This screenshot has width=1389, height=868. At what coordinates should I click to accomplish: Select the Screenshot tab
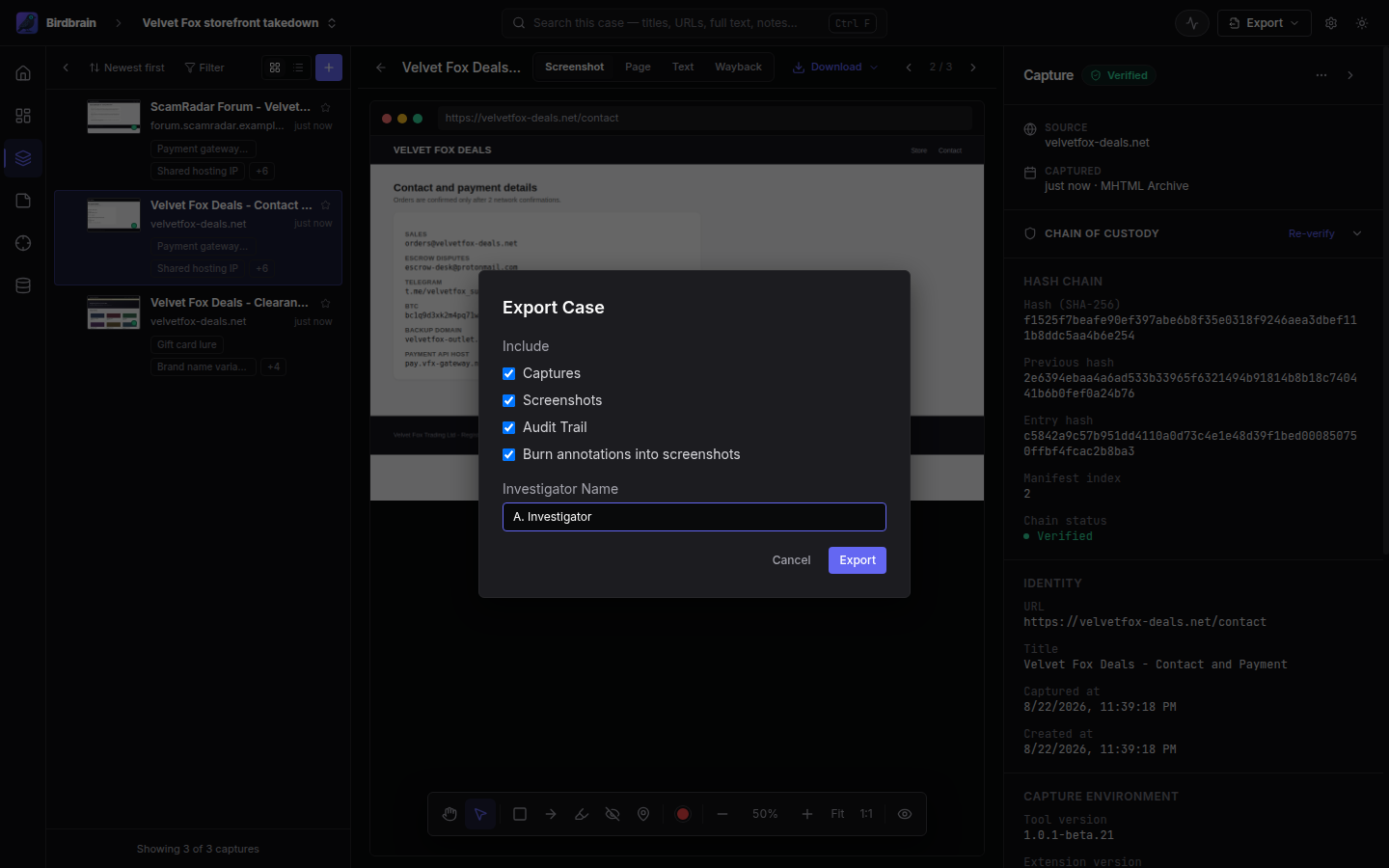(574, 67)
